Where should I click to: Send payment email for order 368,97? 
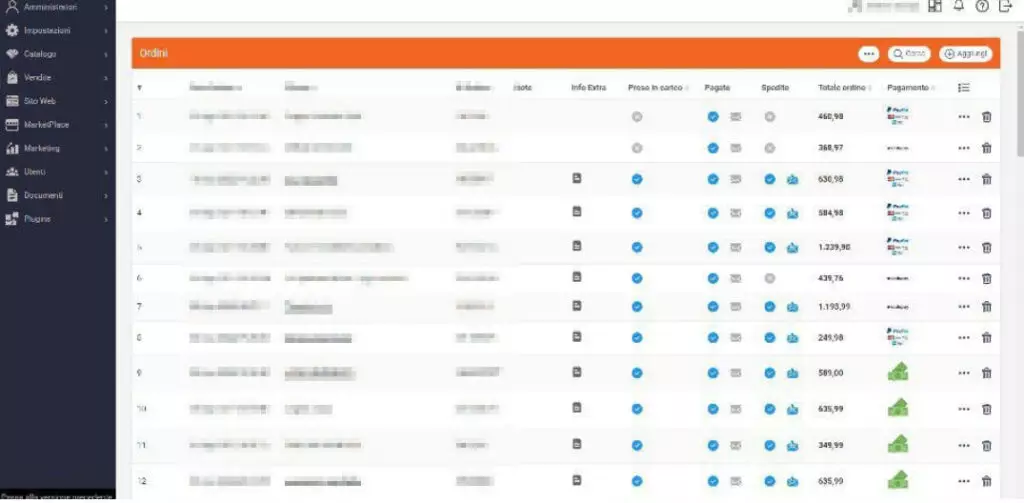736,148
